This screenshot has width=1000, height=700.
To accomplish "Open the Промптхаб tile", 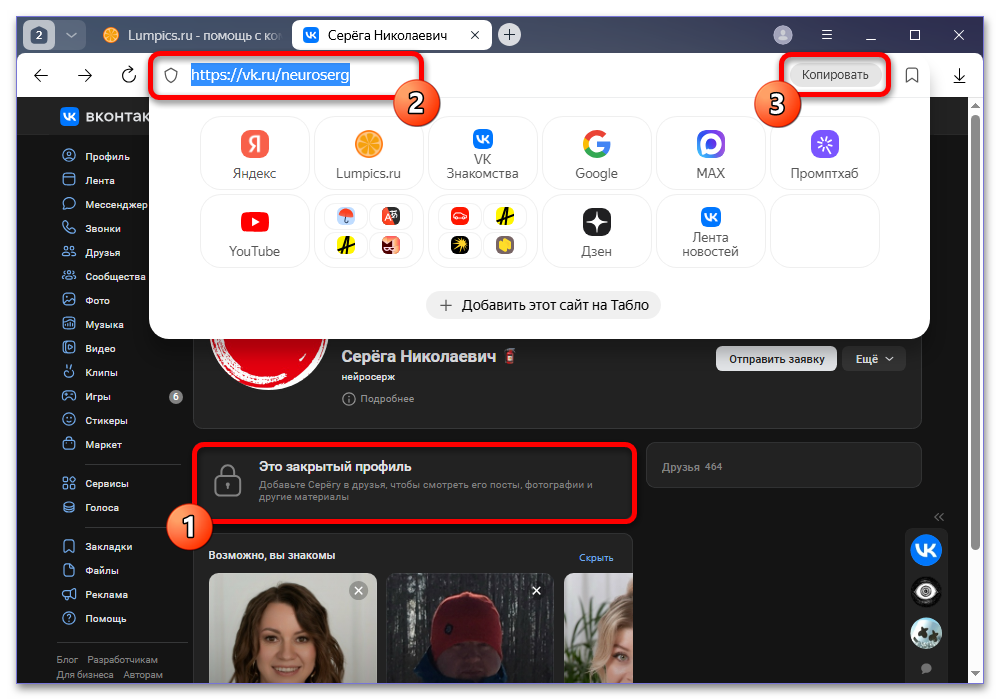I will [825, 153].
